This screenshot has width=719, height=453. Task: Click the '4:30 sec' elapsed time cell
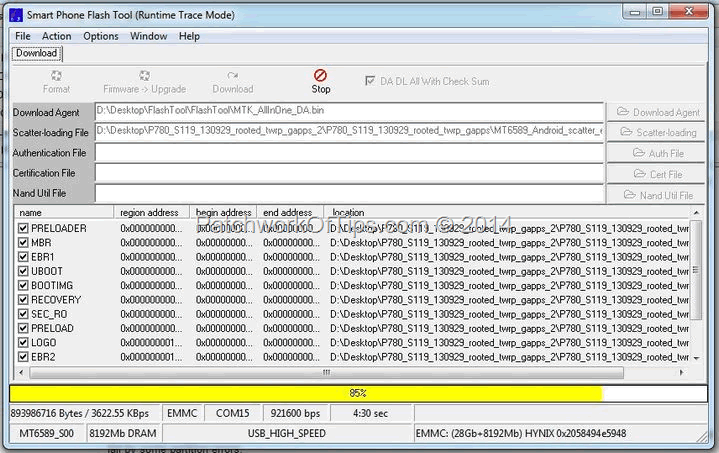pyautogui.click(x=371, y=414)
